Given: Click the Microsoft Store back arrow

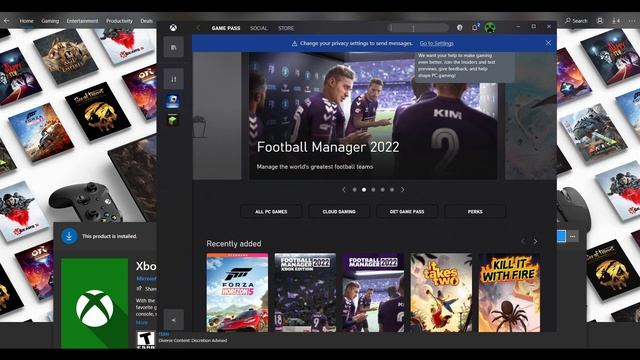Looking at the screenshot, I should pyautogui.click(x=7, y=20).
